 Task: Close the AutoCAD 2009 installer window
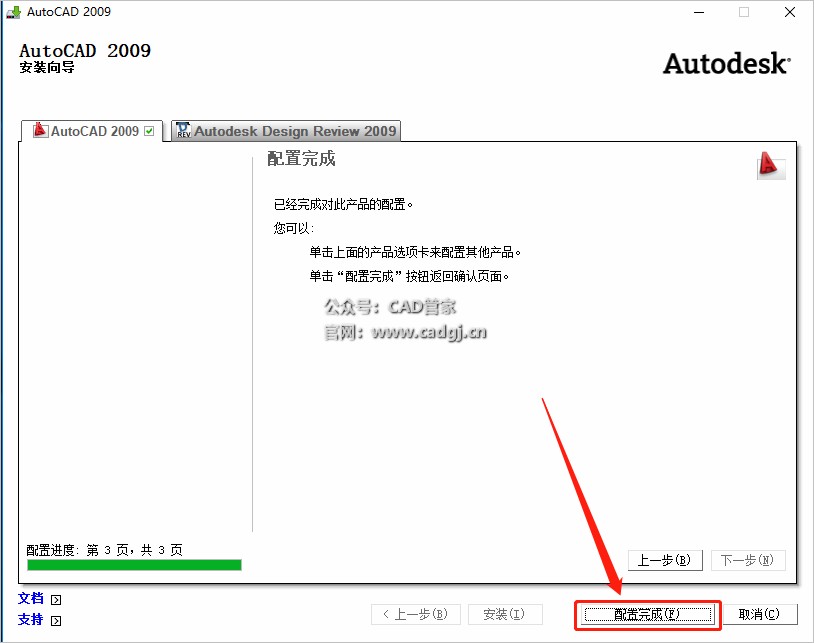(790, 12)
